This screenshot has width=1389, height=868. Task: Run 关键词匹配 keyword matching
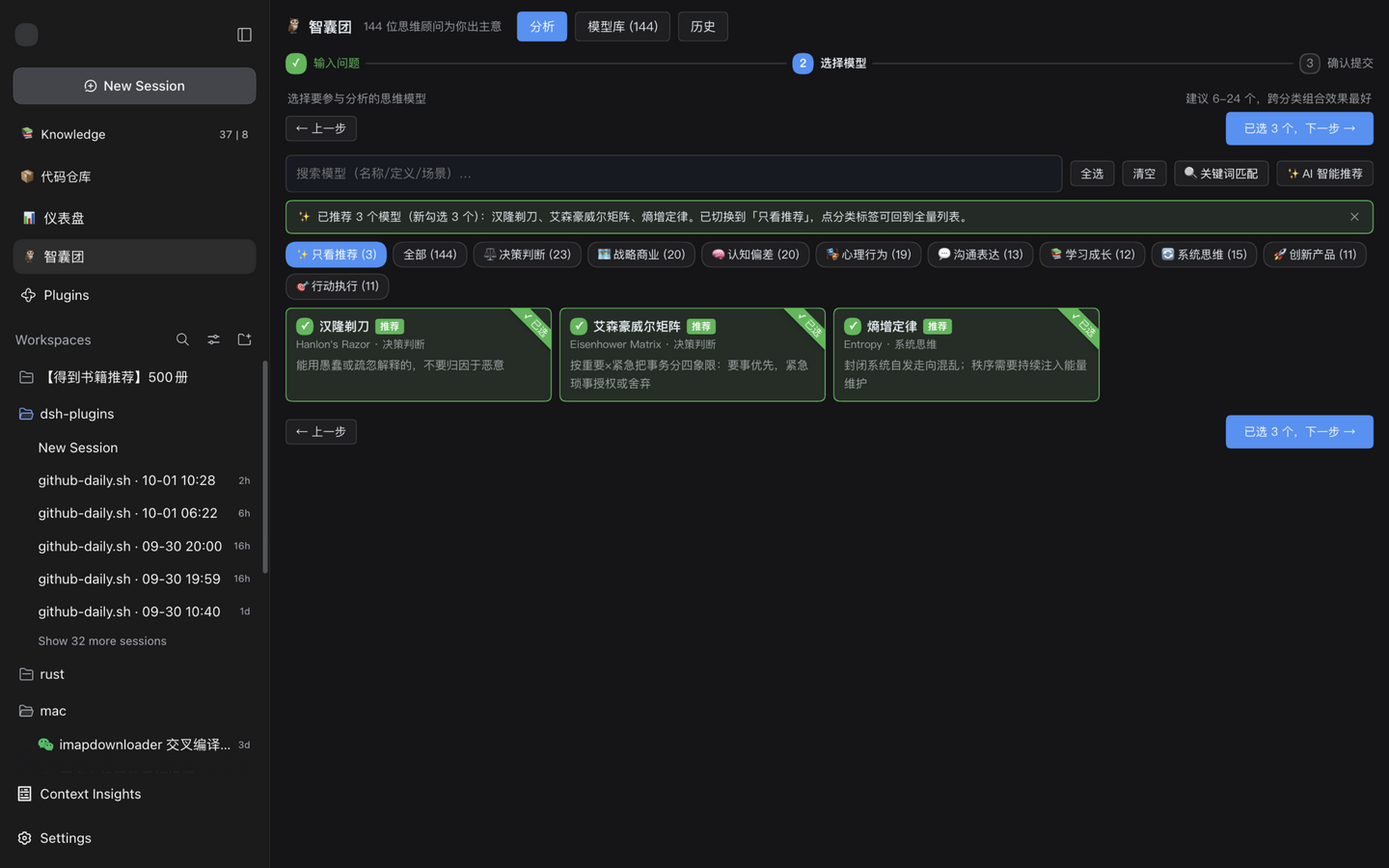pyautogui.click(x=1221, y=174)
